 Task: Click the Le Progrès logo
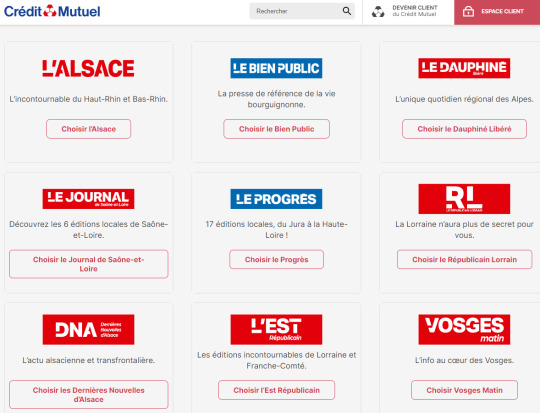(276, 199)
